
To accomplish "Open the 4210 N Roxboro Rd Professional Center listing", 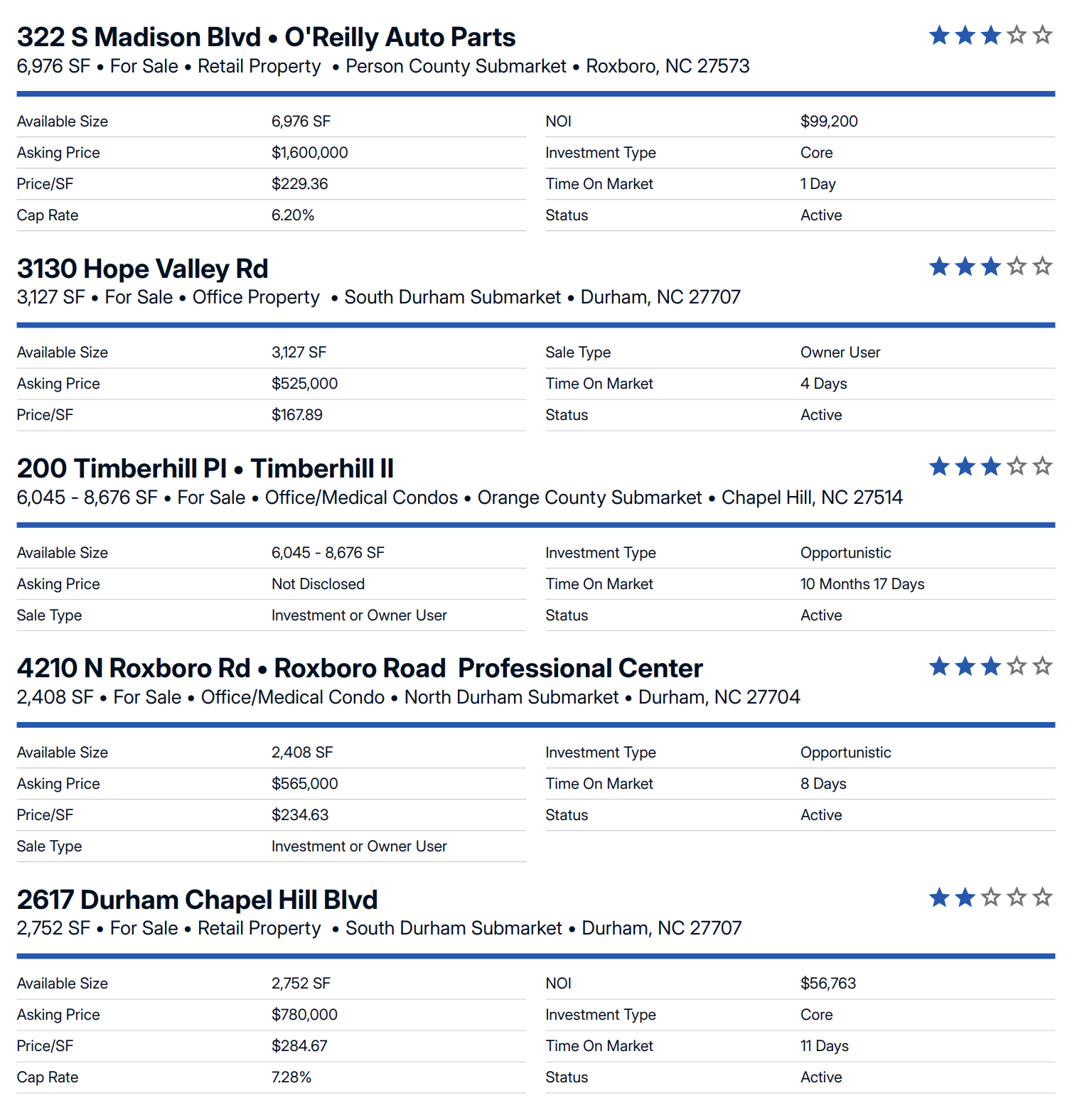I will 360,668.
